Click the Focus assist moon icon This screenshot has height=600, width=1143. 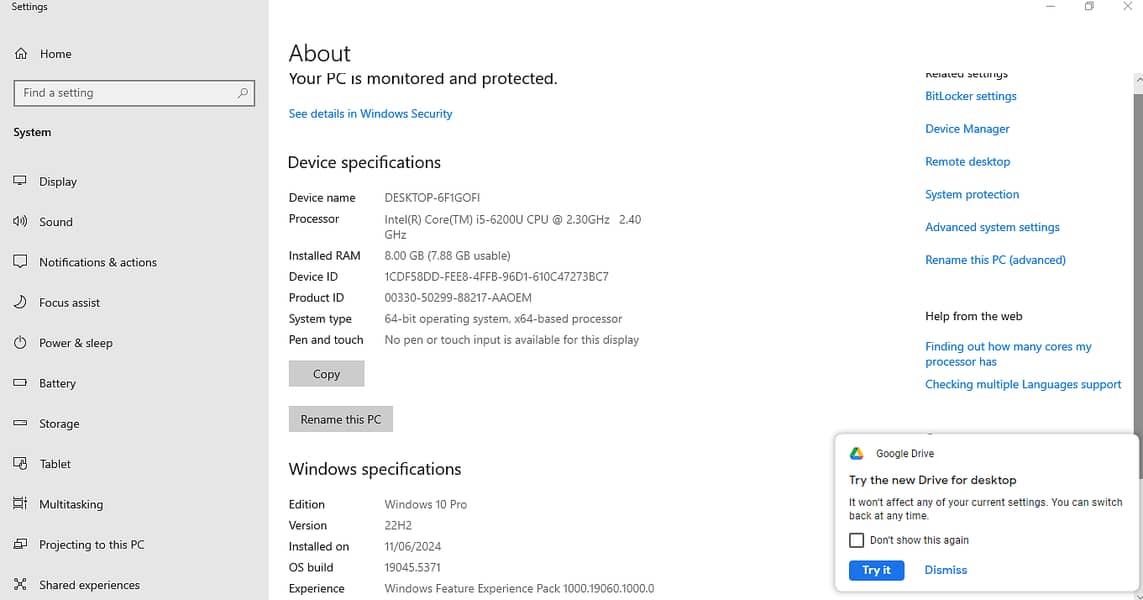20,302
